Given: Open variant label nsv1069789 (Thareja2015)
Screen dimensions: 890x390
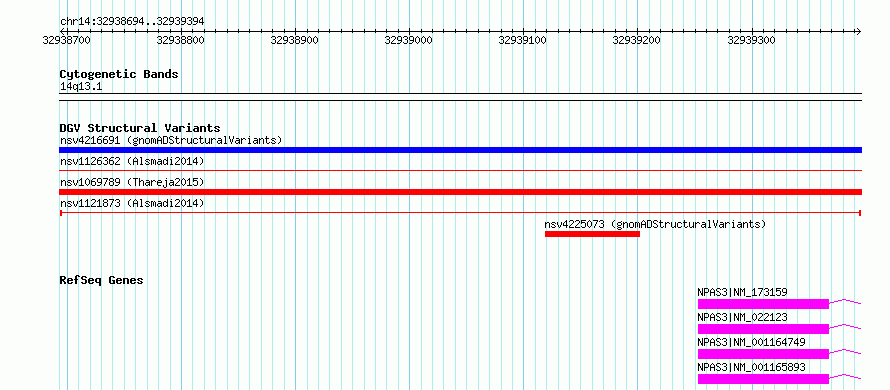Looking at the screenshot, I should coord(132,182).
